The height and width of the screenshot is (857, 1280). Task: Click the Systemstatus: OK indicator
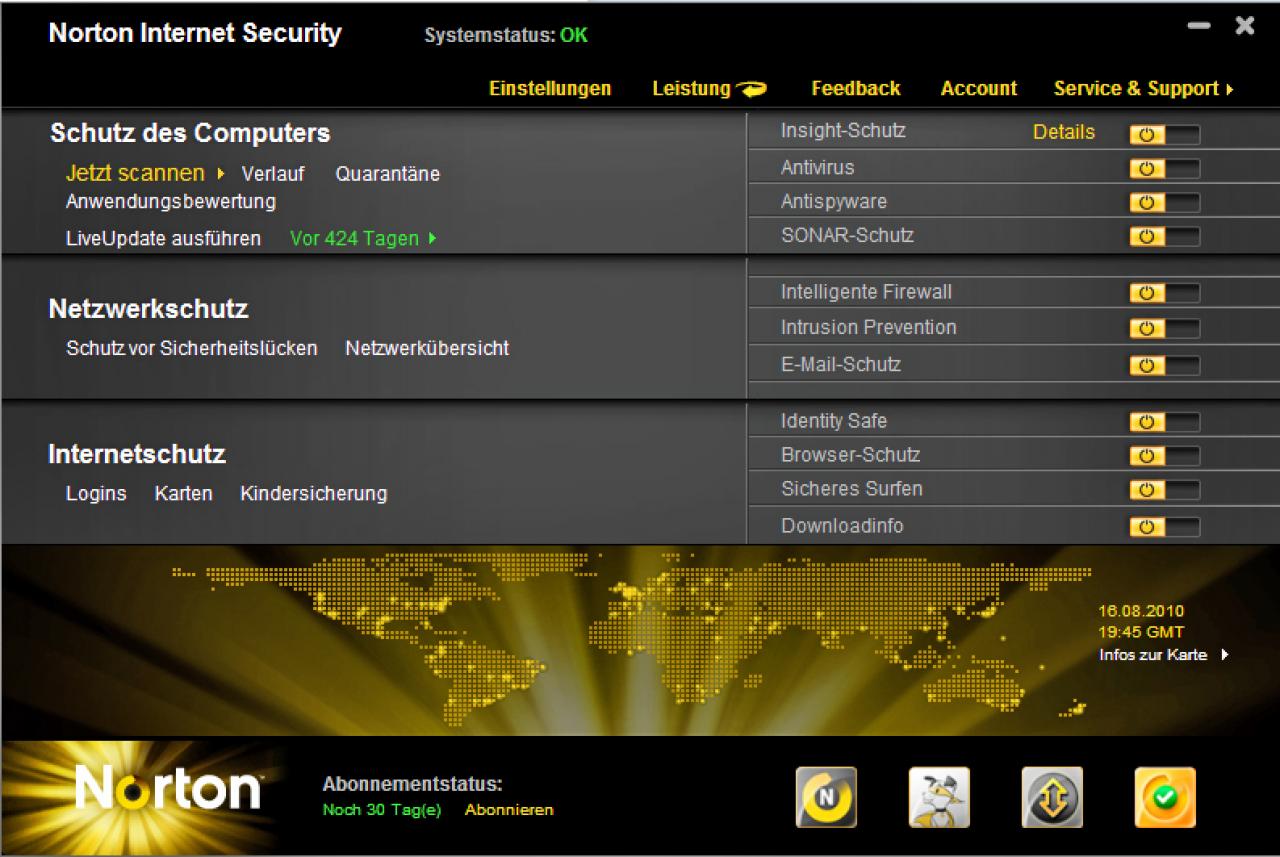coord(506,36)
